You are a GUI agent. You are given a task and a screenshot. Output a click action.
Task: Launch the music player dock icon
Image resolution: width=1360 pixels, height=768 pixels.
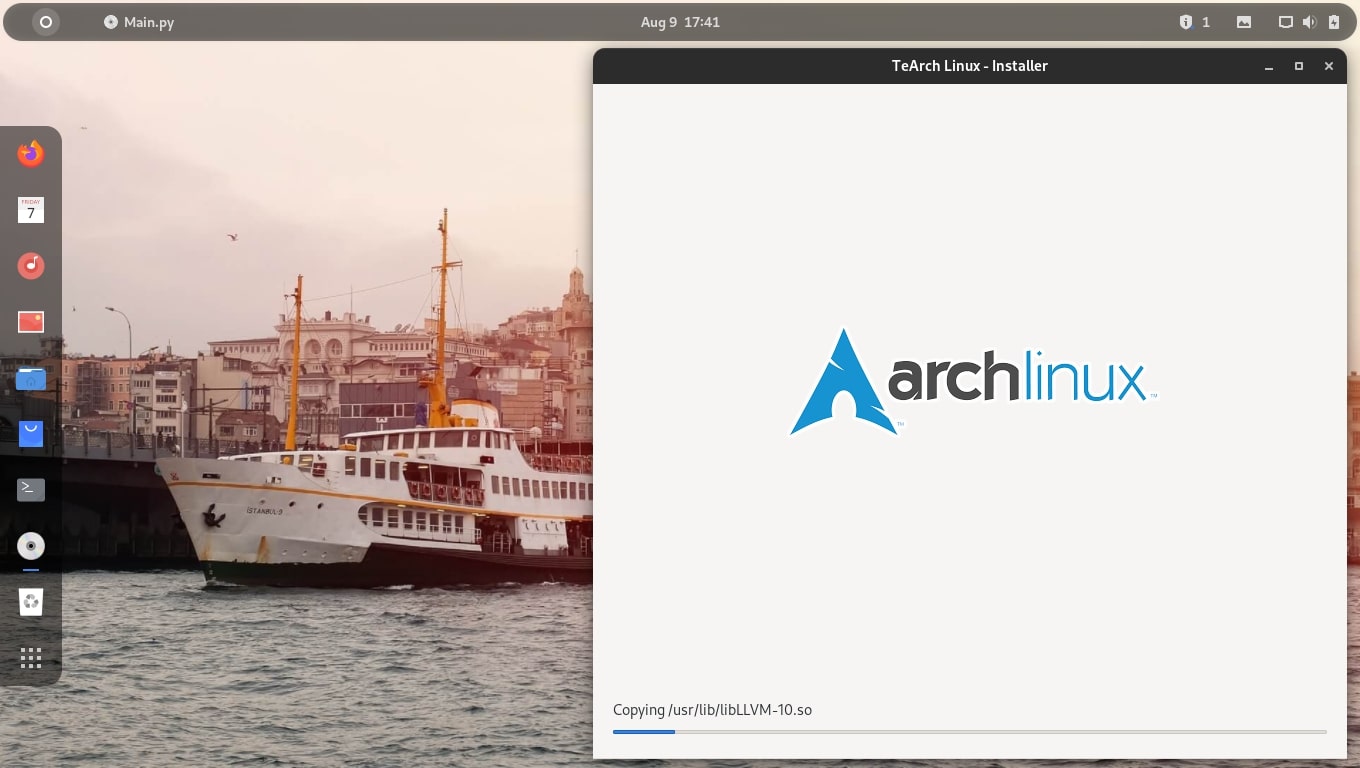coord(31,266)
